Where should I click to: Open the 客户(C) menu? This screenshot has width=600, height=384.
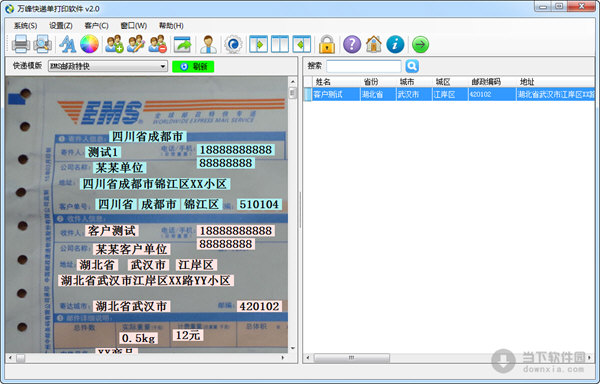[x=96, y=26]
